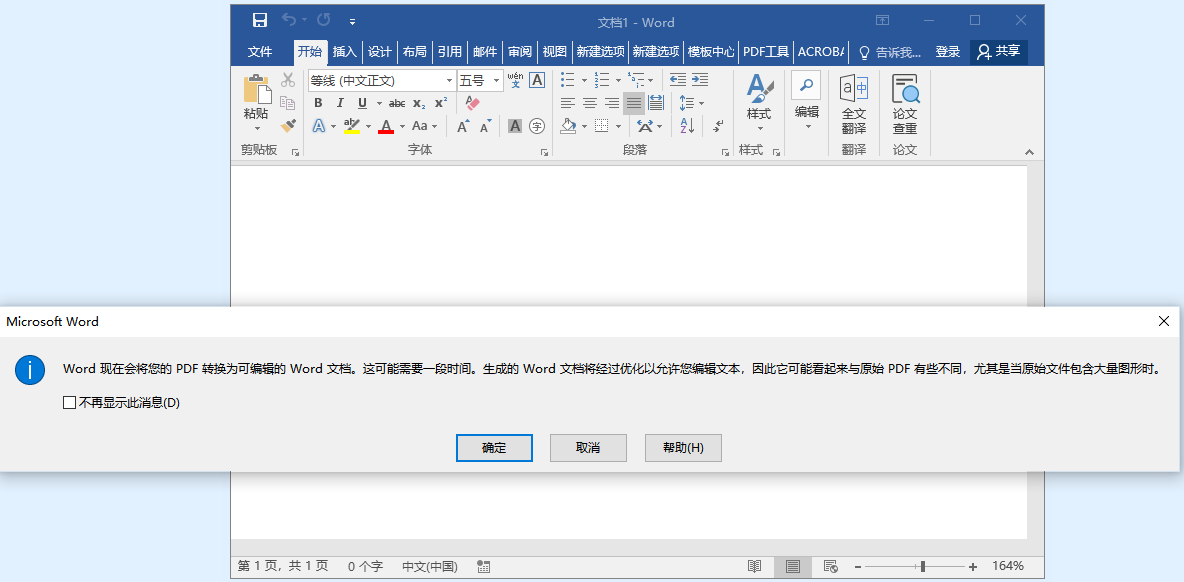Click the zoom slider handle
This screenshot has height=582, width=1184.
point(922,566)
